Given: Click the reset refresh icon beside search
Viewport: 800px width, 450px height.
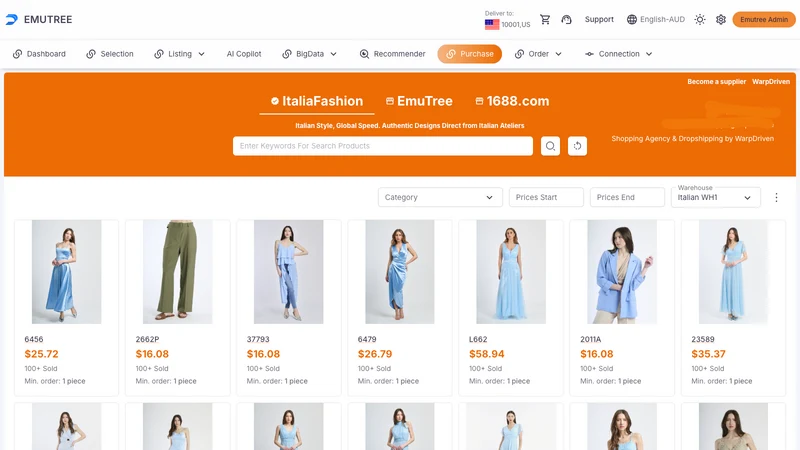Looking at the screenshot, I should click(x=577, y=146).
